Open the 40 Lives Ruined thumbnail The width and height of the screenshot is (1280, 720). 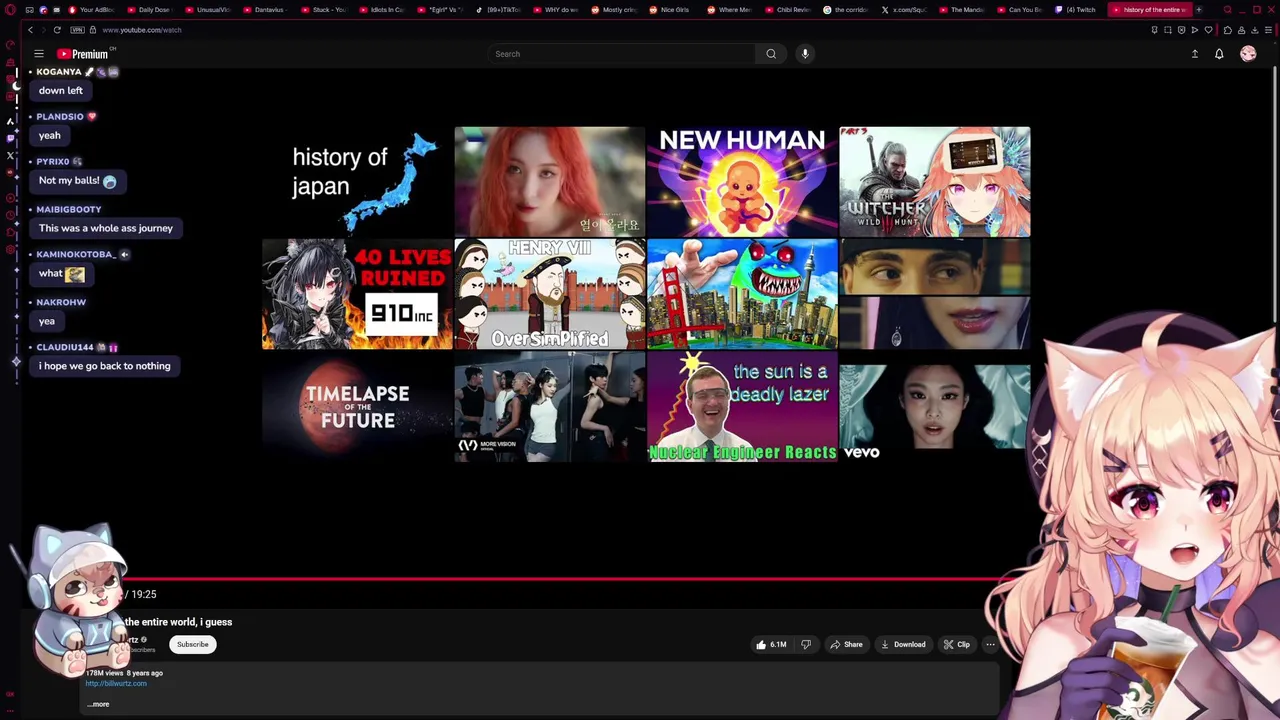[x=357, y=294]
